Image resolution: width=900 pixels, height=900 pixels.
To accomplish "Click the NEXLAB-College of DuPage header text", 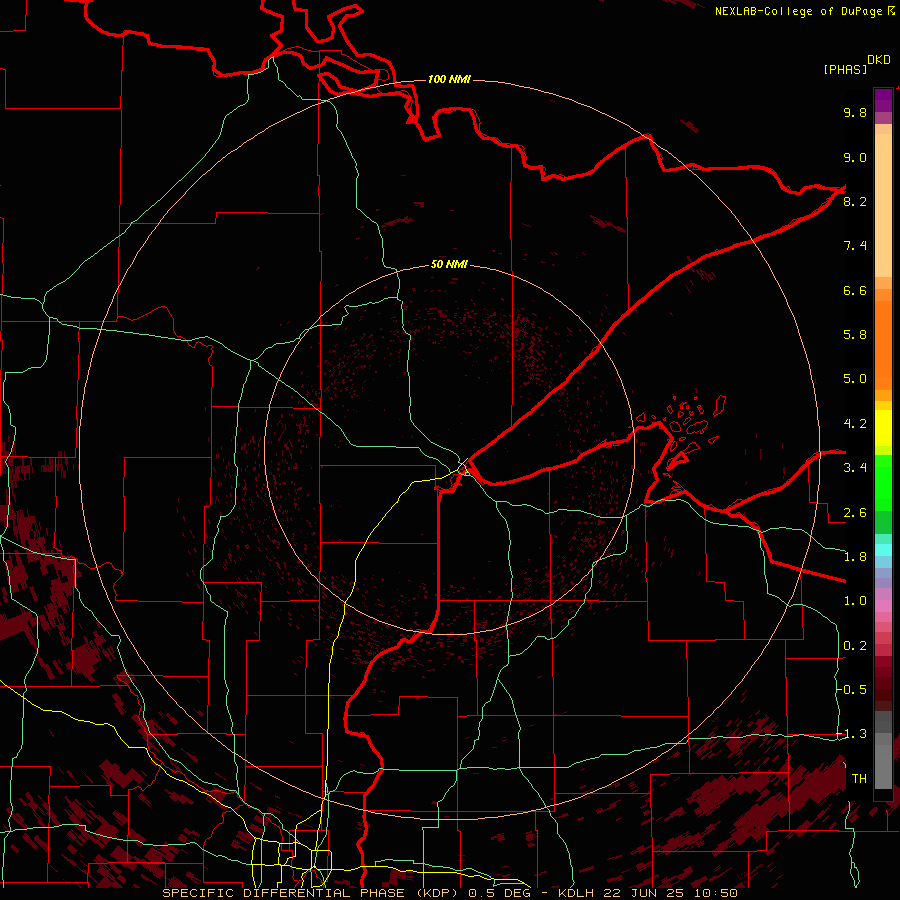I will tap(798, 11).
